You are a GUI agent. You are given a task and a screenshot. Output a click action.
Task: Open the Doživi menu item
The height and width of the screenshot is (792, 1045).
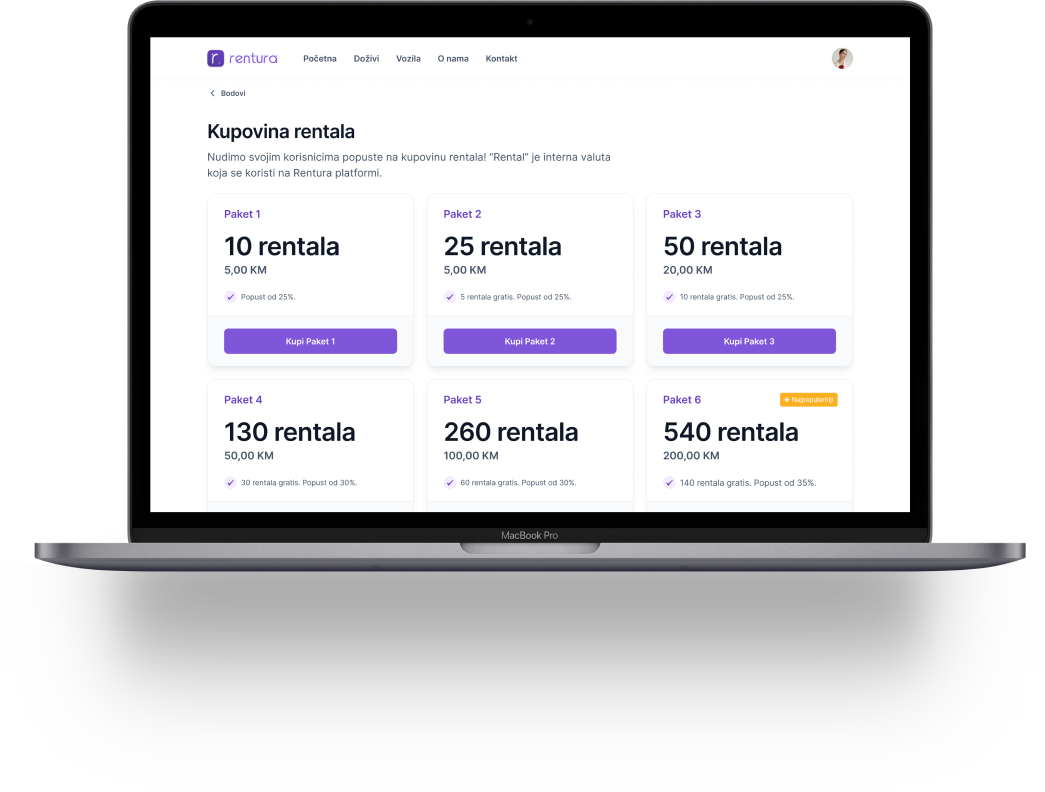(366, 59)
